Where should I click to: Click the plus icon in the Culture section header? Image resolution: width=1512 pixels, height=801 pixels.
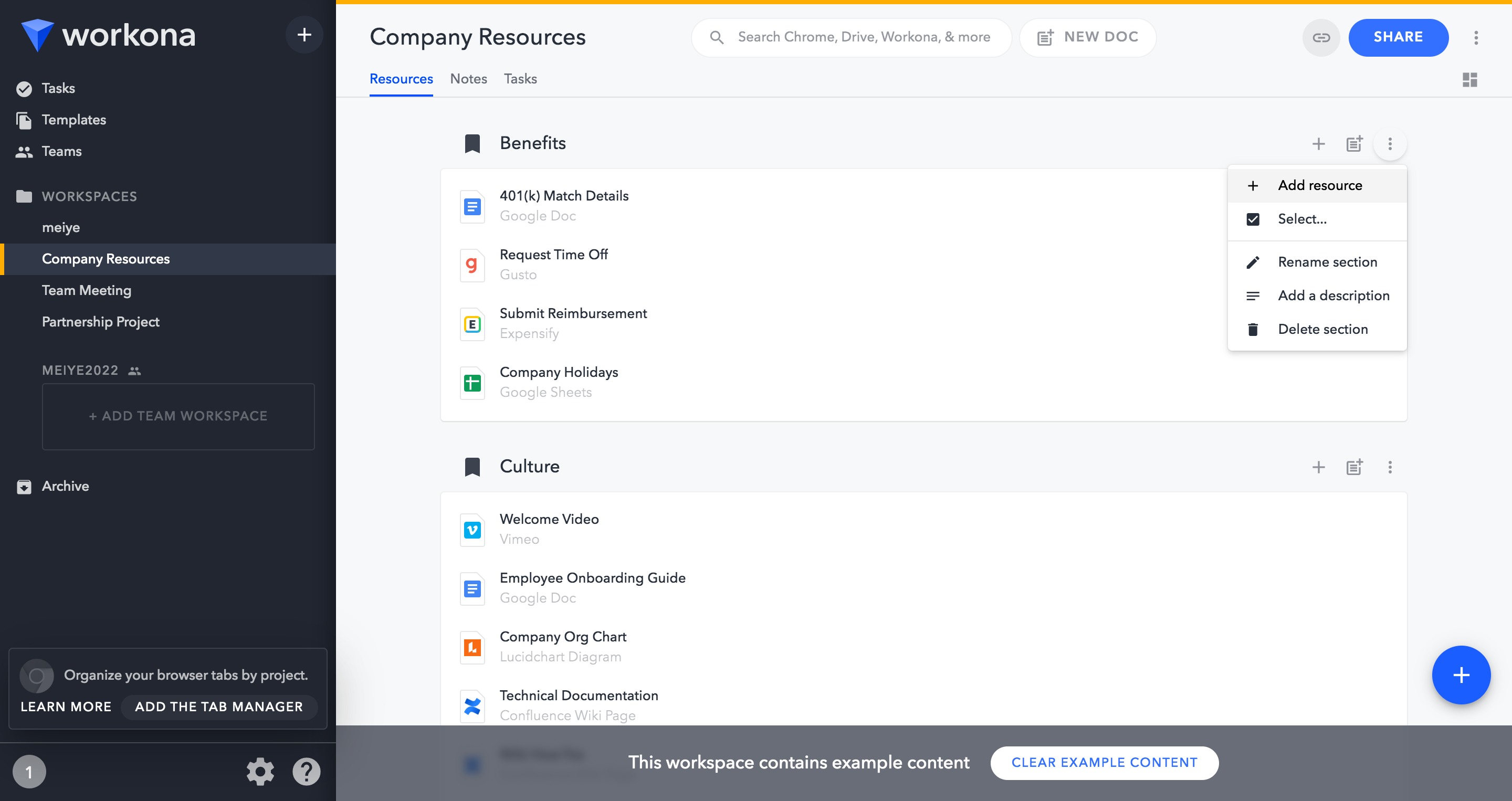point(1318,467)
